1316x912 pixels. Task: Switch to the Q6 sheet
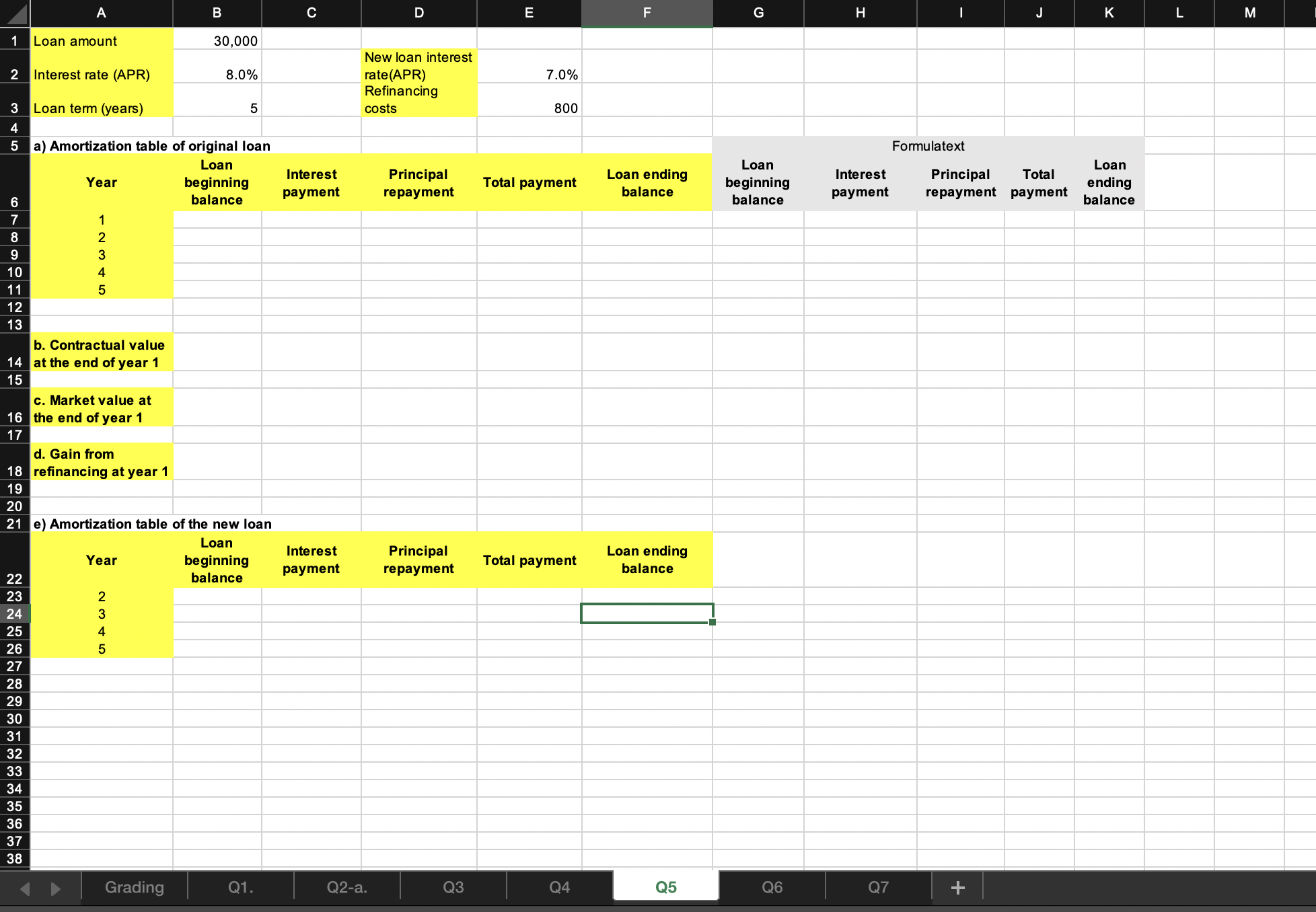[x=772, y=887]
